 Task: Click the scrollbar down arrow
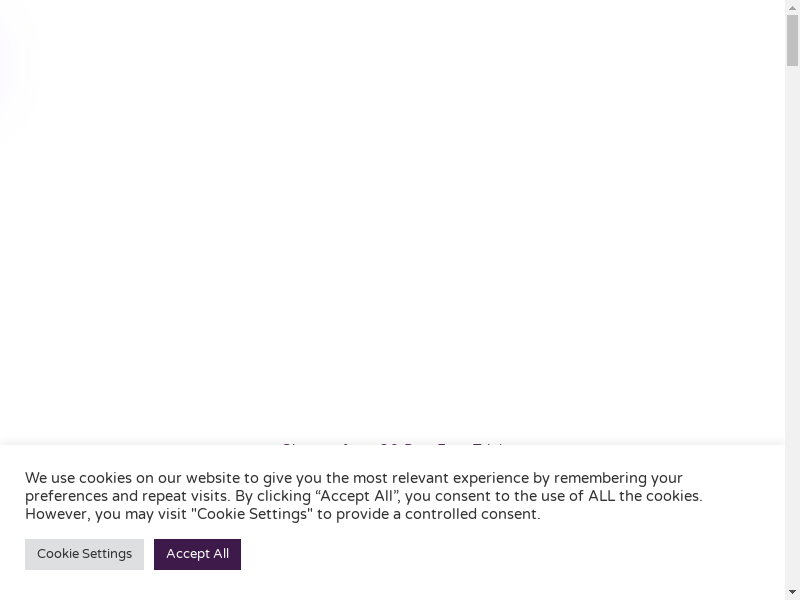point(792,592)
